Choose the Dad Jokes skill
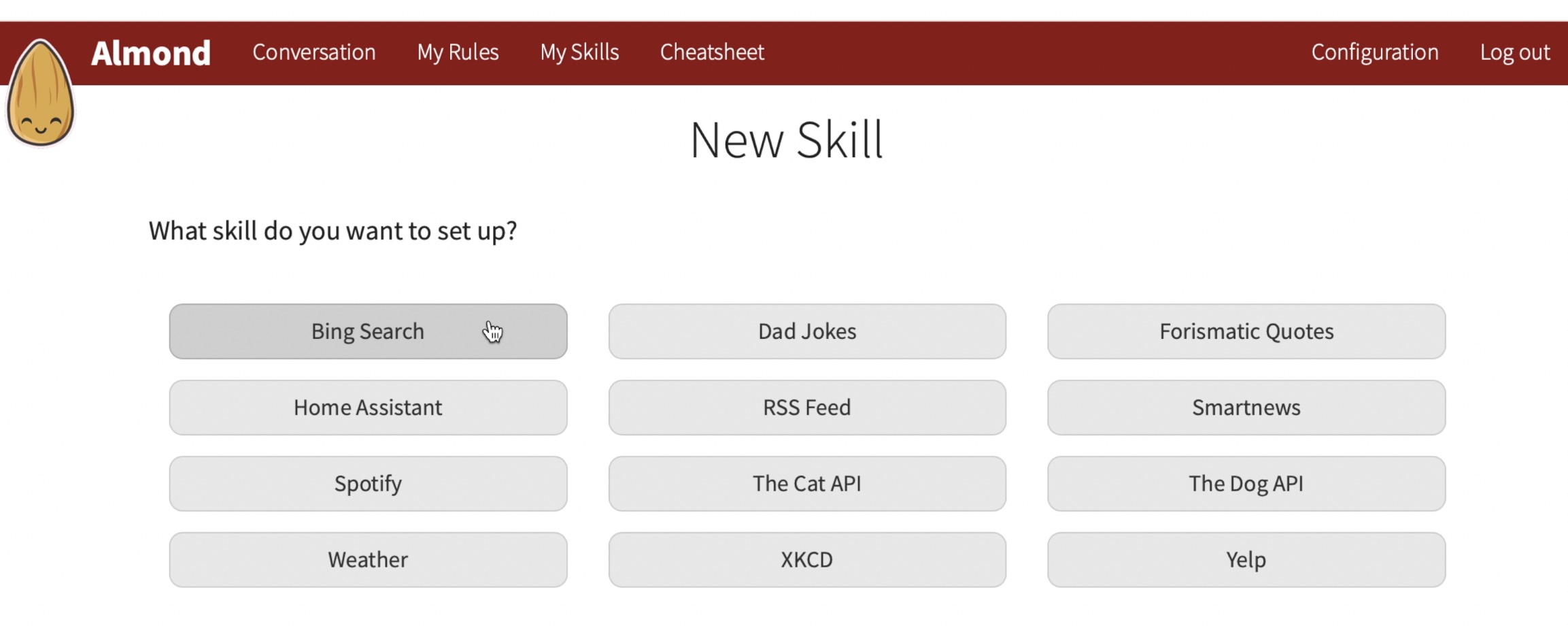The height and width of the screenshot is (626, 1568). click(x=807, y=331)
